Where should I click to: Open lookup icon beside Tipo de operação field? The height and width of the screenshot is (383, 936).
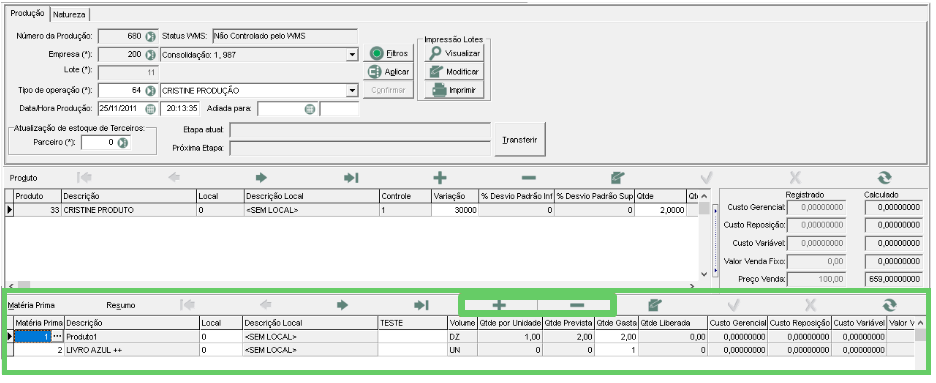[x=150, y=91]
